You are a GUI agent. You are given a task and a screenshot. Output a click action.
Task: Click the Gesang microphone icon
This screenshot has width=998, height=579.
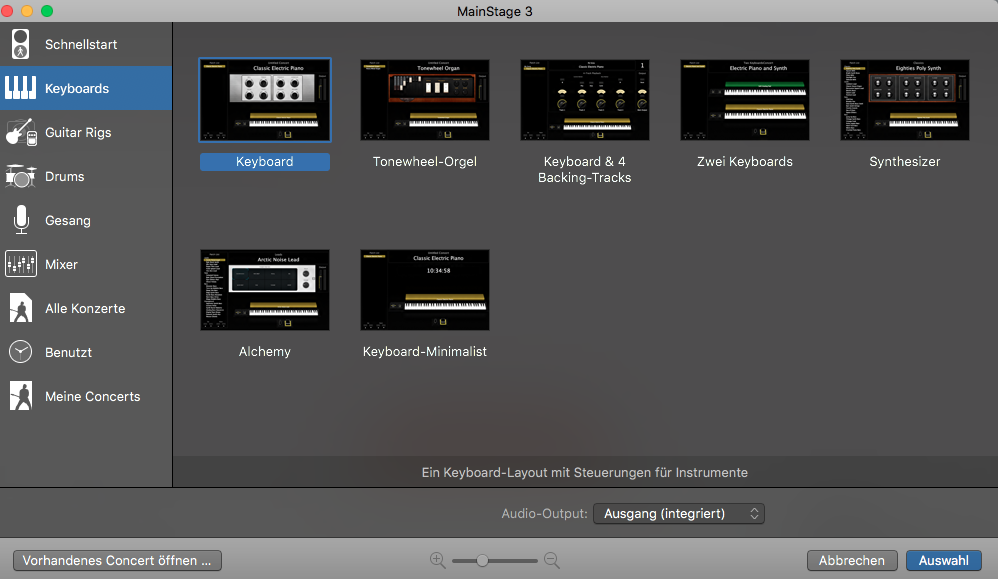point(21,220)
